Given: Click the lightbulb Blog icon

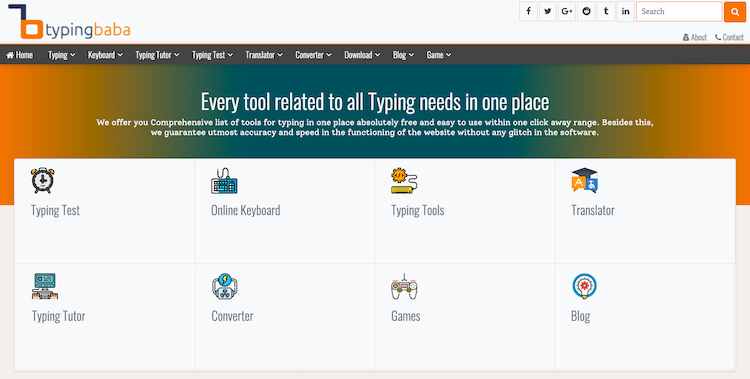Looking at the screenshot, I should coord(585,286).
